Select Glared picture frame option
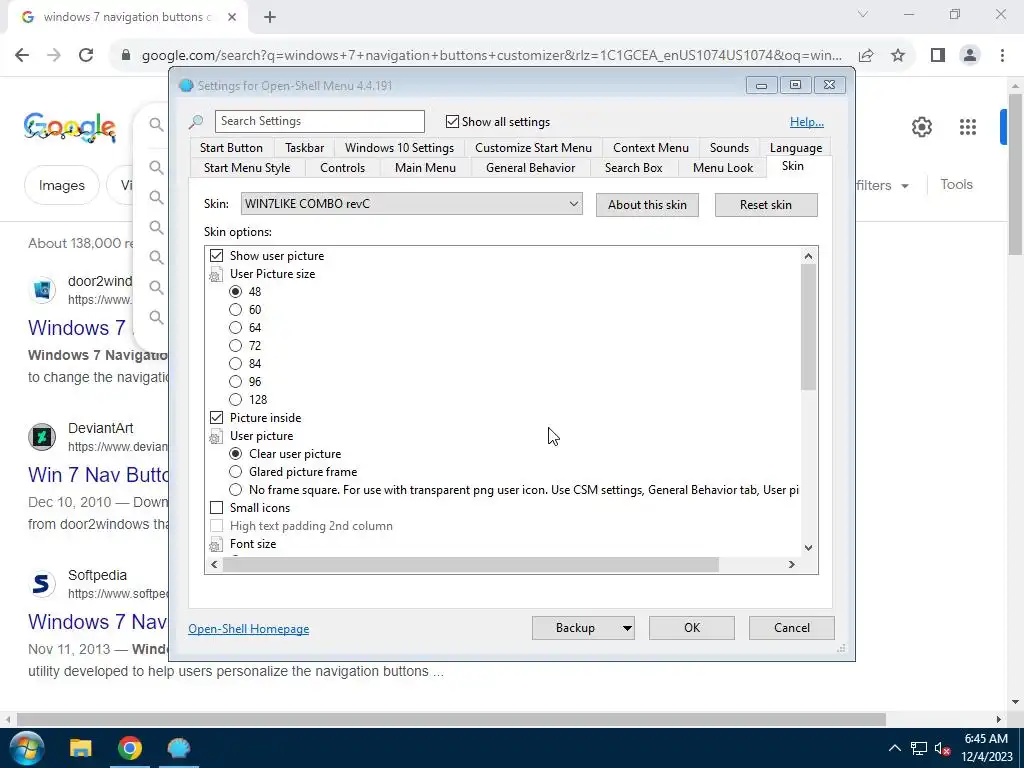This screenshot has height=768, width=1024. pos(235,472)
